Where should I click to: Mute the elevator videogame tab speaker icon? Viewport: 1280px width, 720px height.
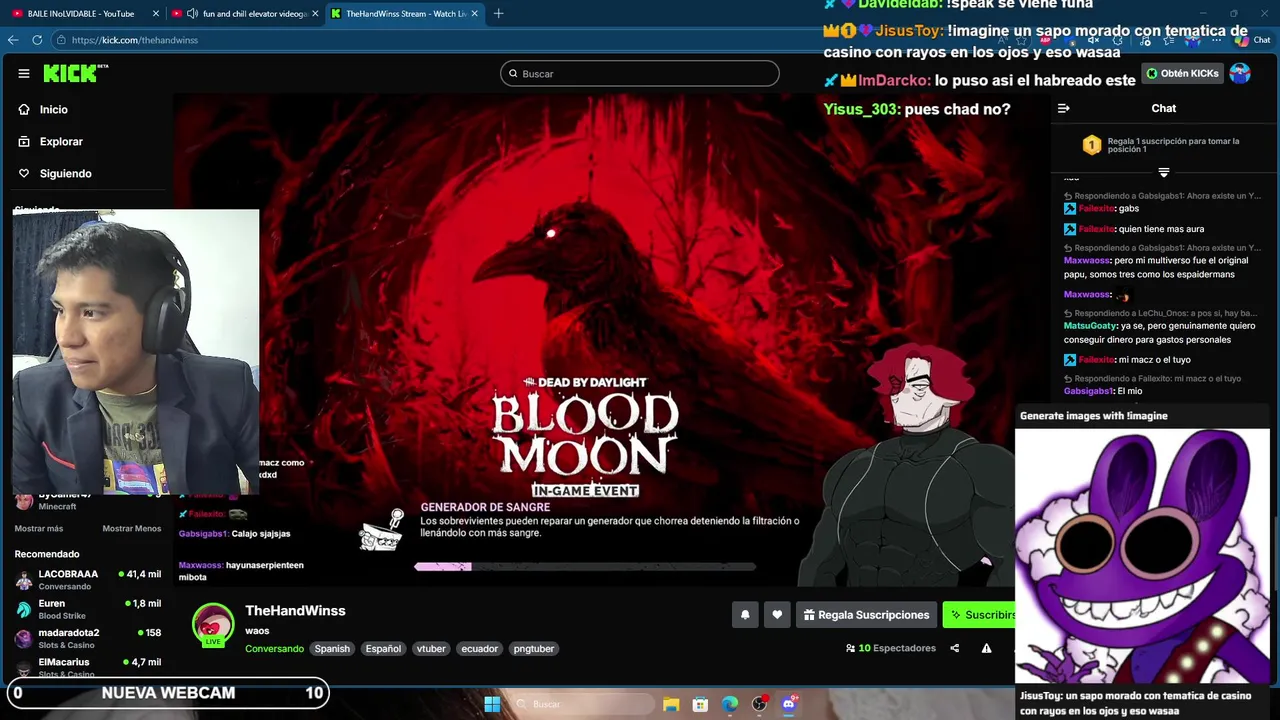(192, 14)
